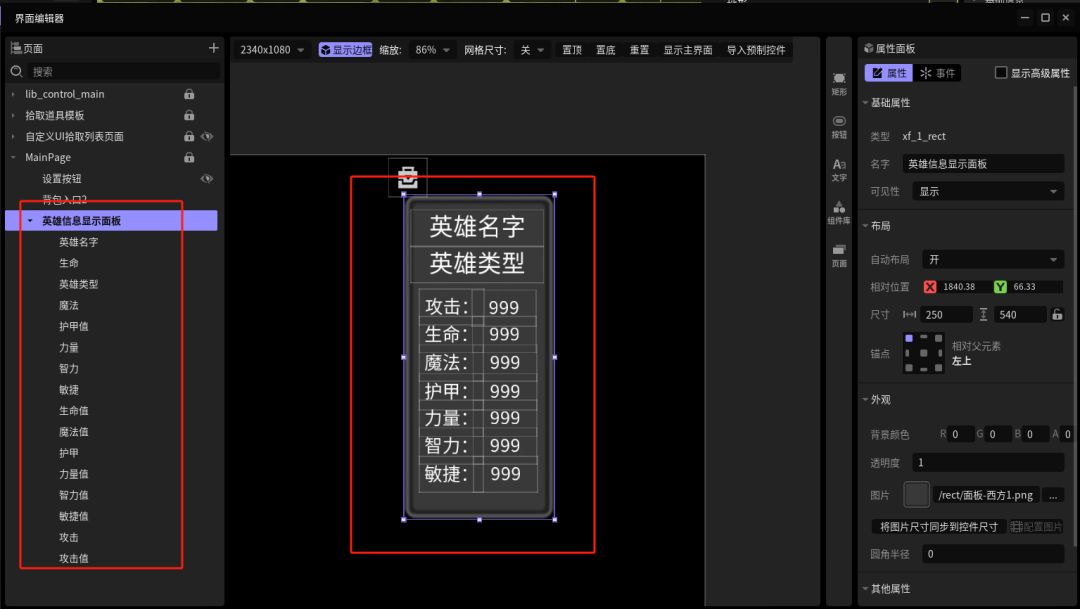Click the search magnifier icon in pages panel
The height and width of the screenshot is (609, 1080).
17,72
